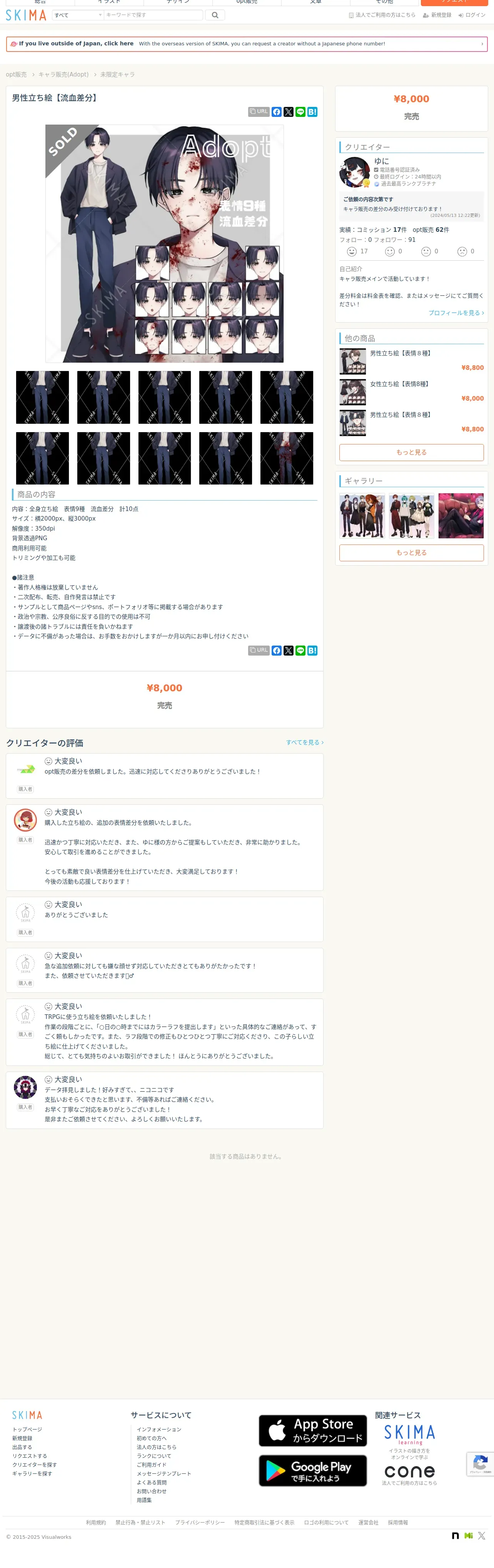Screen dimensions: 494x1568
Task: Open the プライバシーポリシー footer link
Action: click(x=200, y=1522)
